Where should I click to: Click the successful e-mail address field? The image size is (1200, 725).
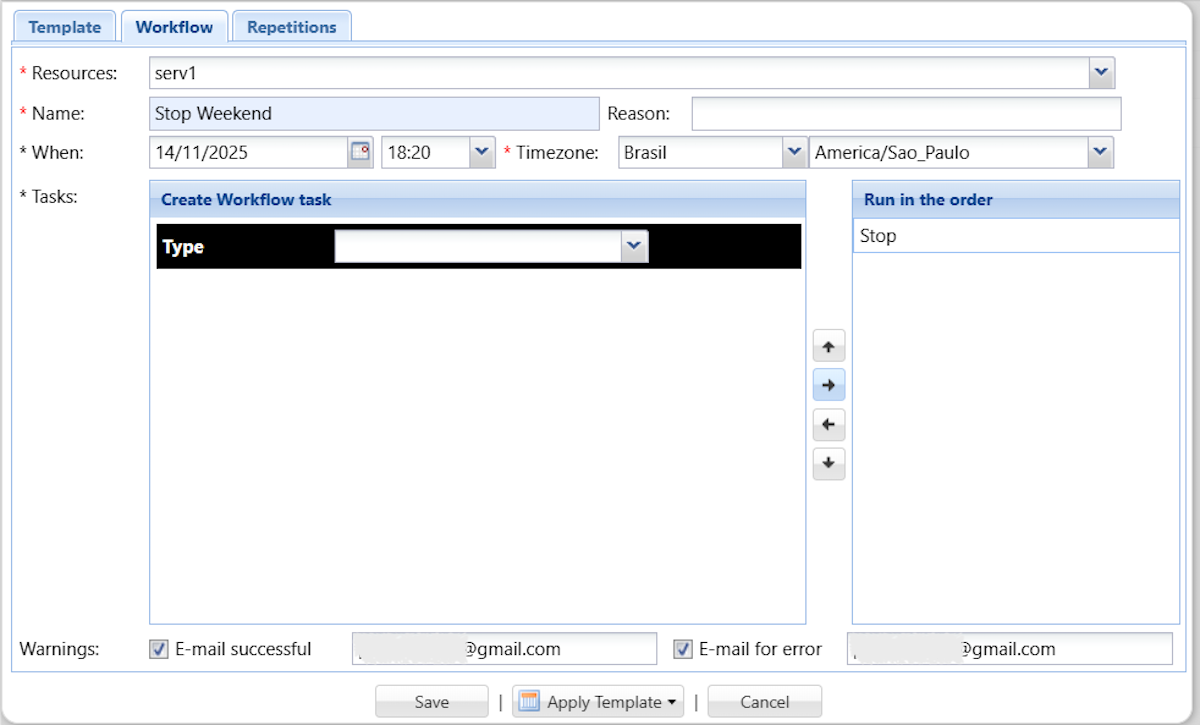point(505,649)
